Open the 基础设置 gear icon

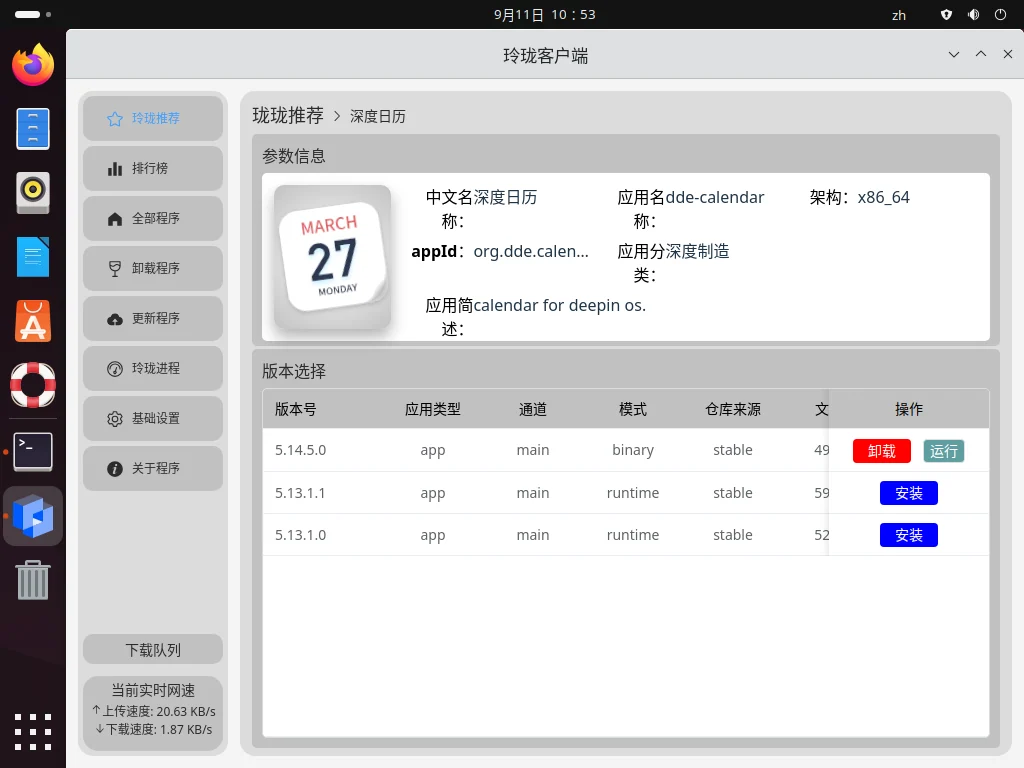click(115, 419)
